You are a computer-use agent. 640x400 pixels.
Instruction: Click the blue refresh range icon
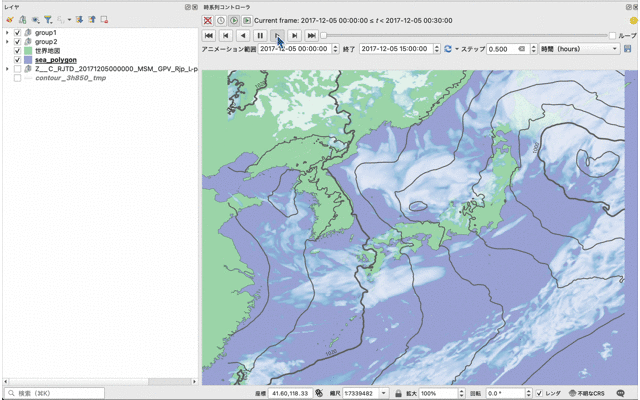(x=448, y=49)
